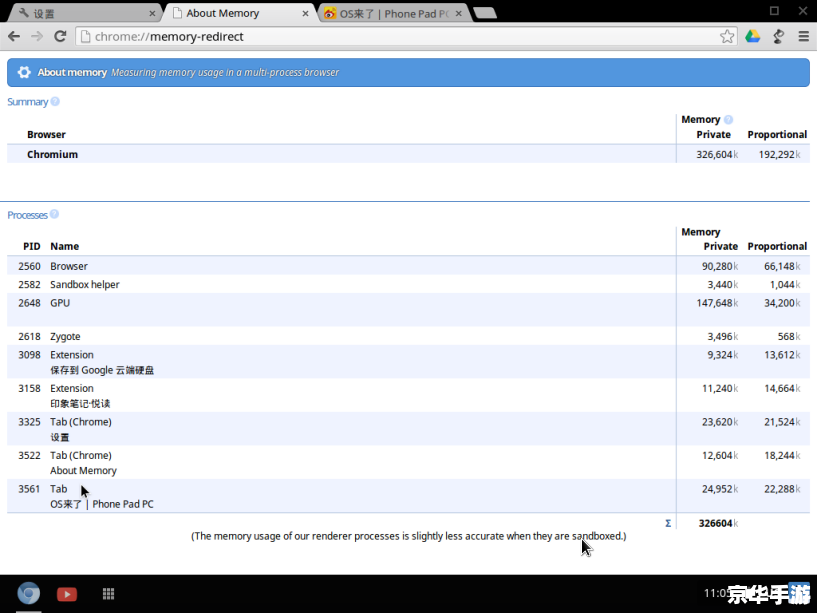Open the Chrome hamburger menu
The width and height of the screenshot is (817, 613).
click(803, 36)
